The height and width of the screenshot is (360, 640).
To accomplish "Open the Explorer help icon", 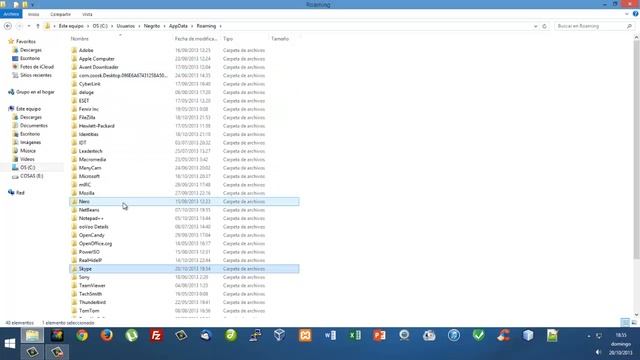I will click(635, 14).
